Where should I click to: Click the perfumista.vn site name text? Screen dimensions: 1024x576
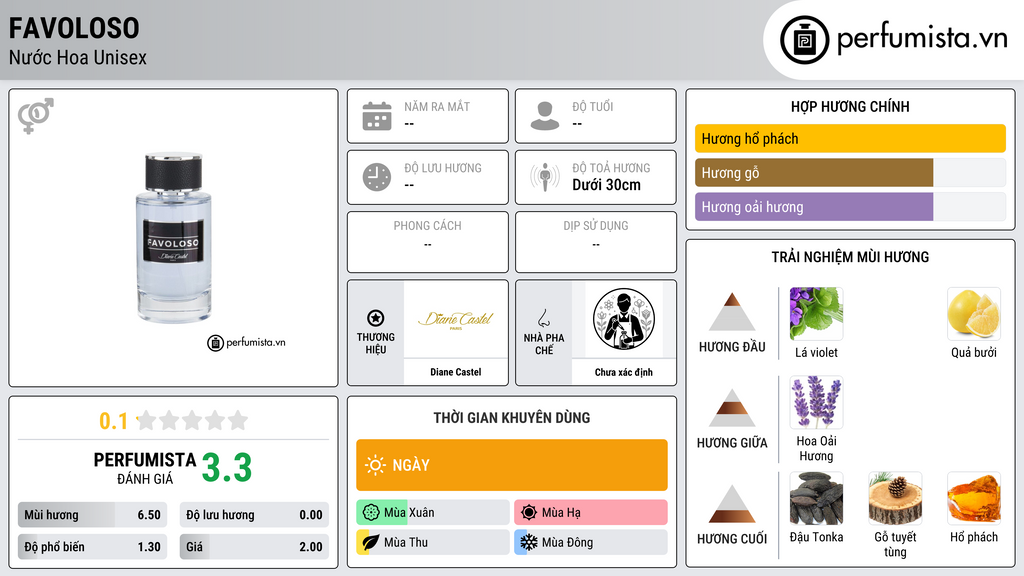coord(922,39)
